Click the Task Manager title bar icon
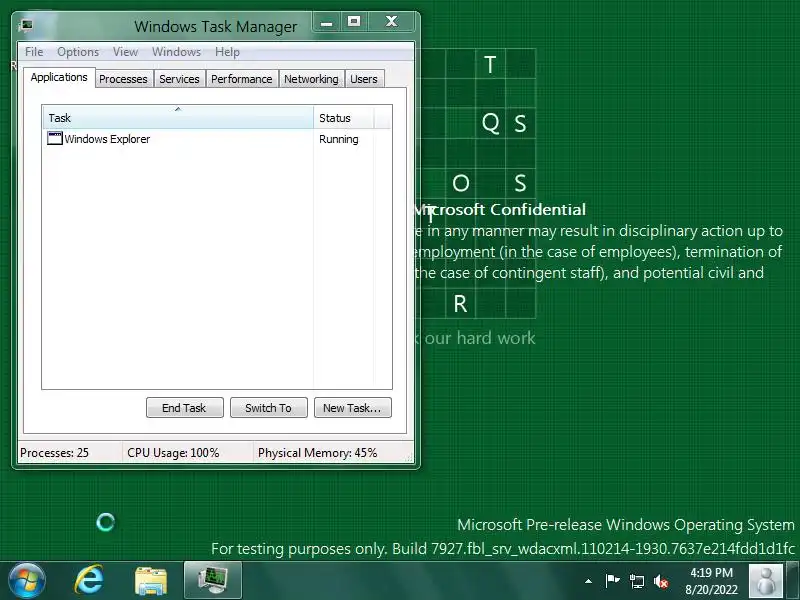800x600 pixels. (26, 26)
